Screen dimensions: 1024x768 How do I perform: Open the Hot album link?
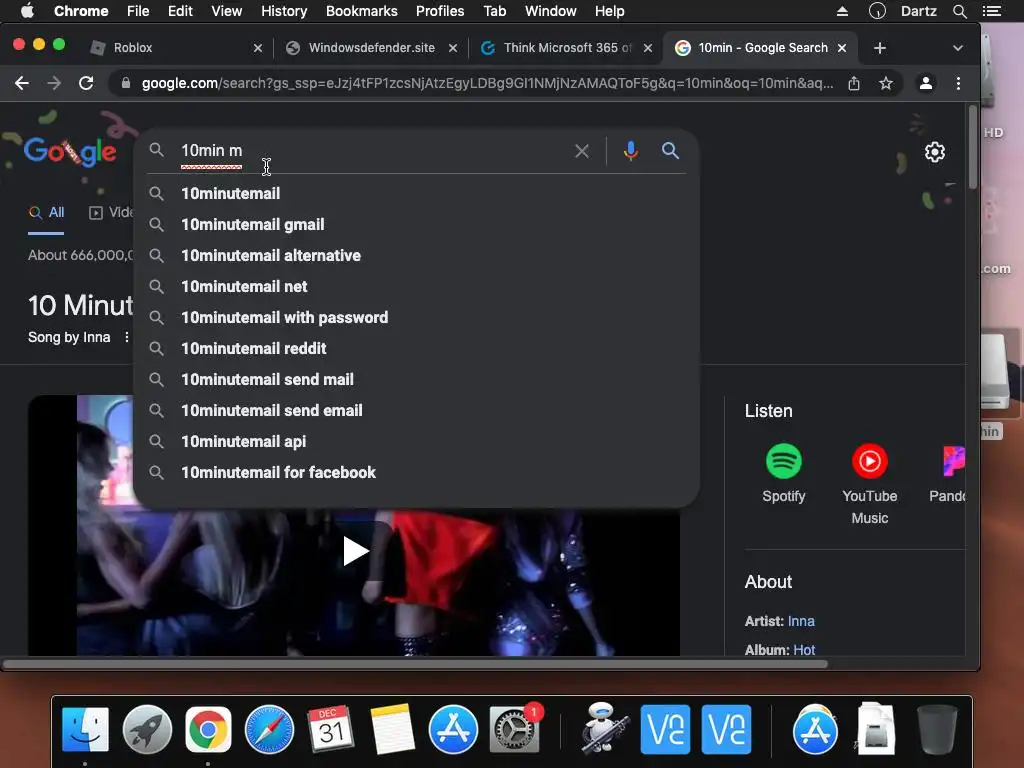coord(804,650)
